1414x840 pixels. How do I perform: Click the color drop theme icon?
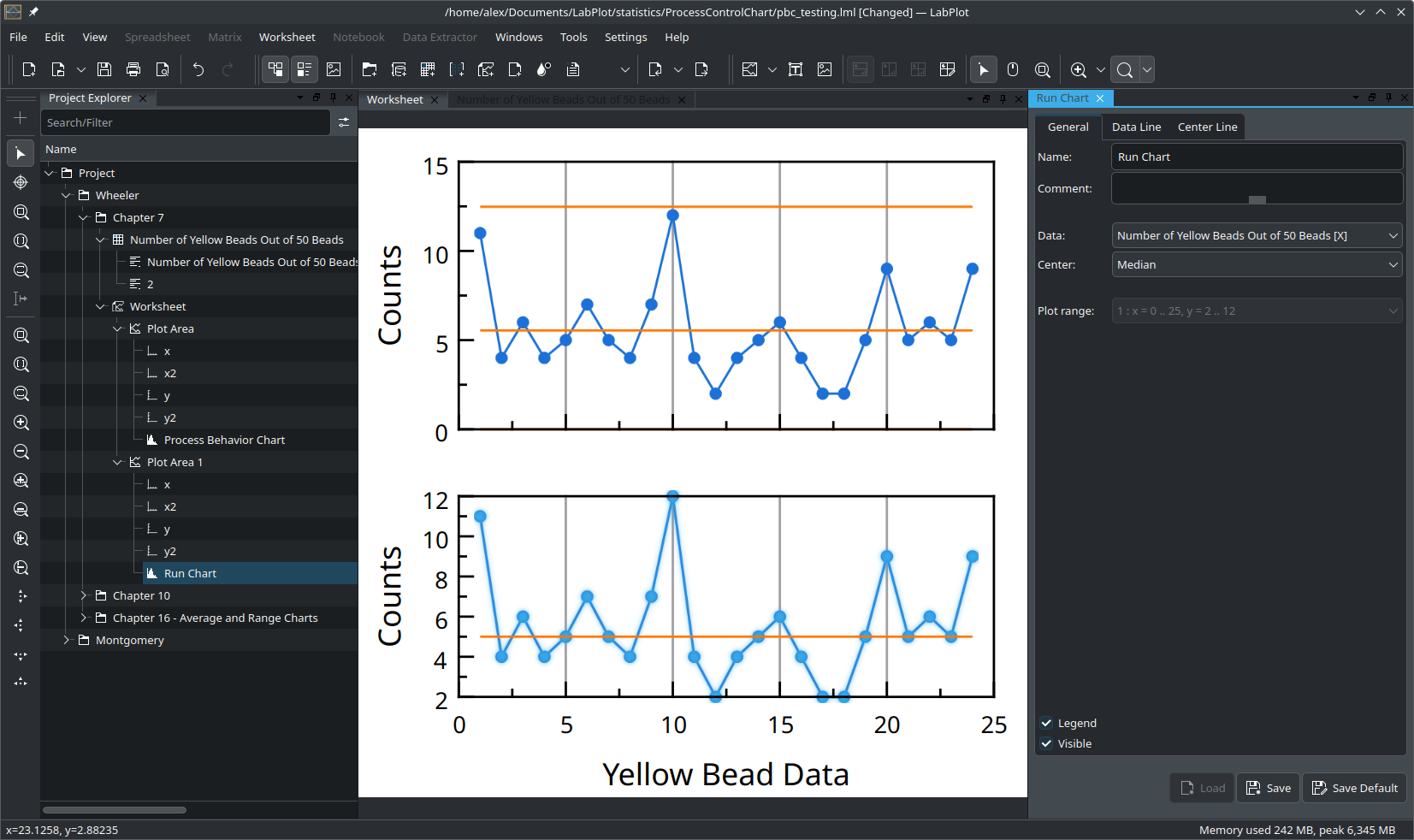pos(544,70)
